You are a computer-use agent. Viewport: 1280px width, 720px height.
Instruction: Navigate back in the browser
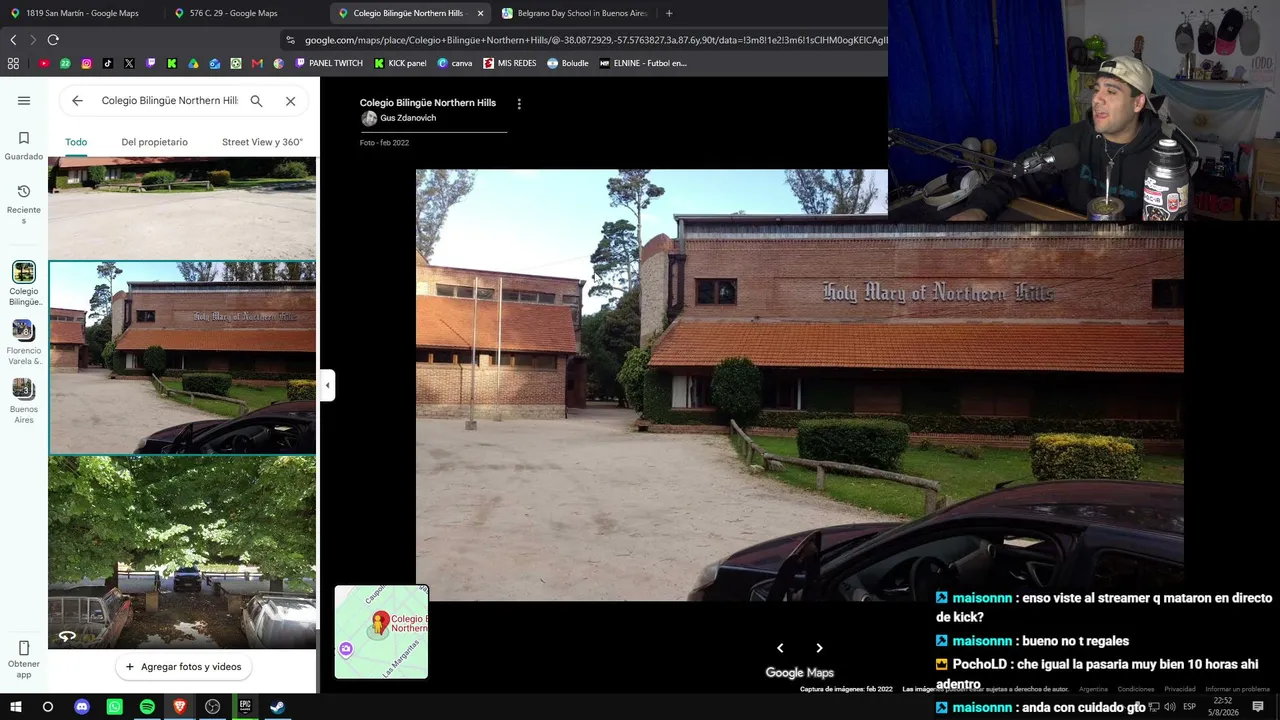click(x=13, y=40)
